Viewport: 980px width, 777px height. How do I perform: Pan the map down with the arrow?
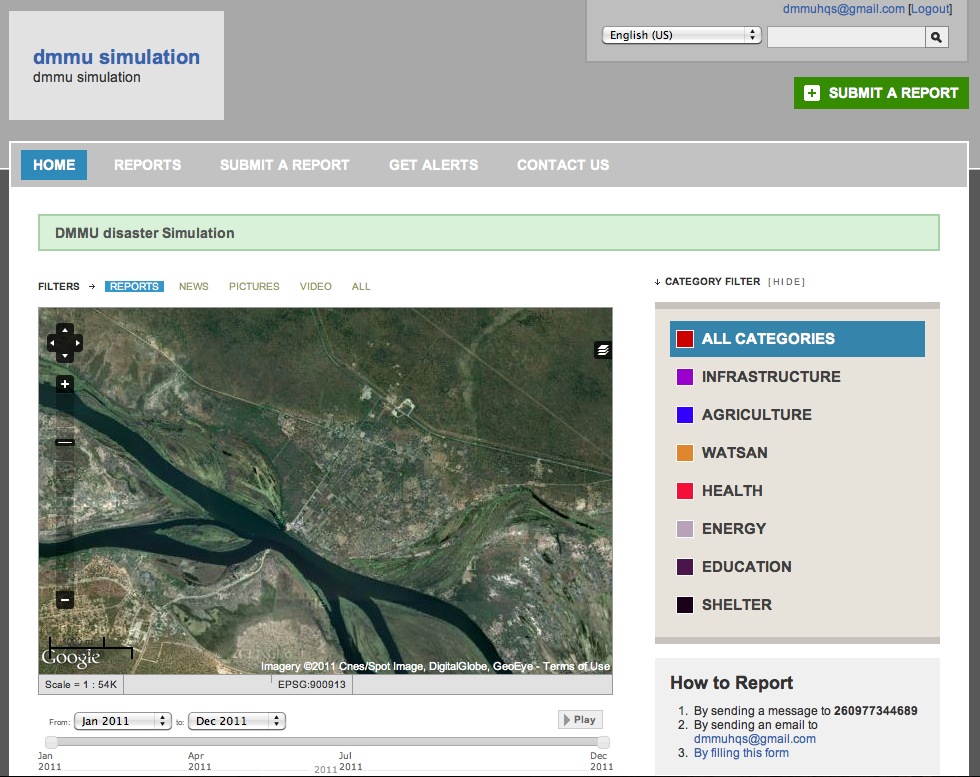pyautogui.click(x=65, y=356)
